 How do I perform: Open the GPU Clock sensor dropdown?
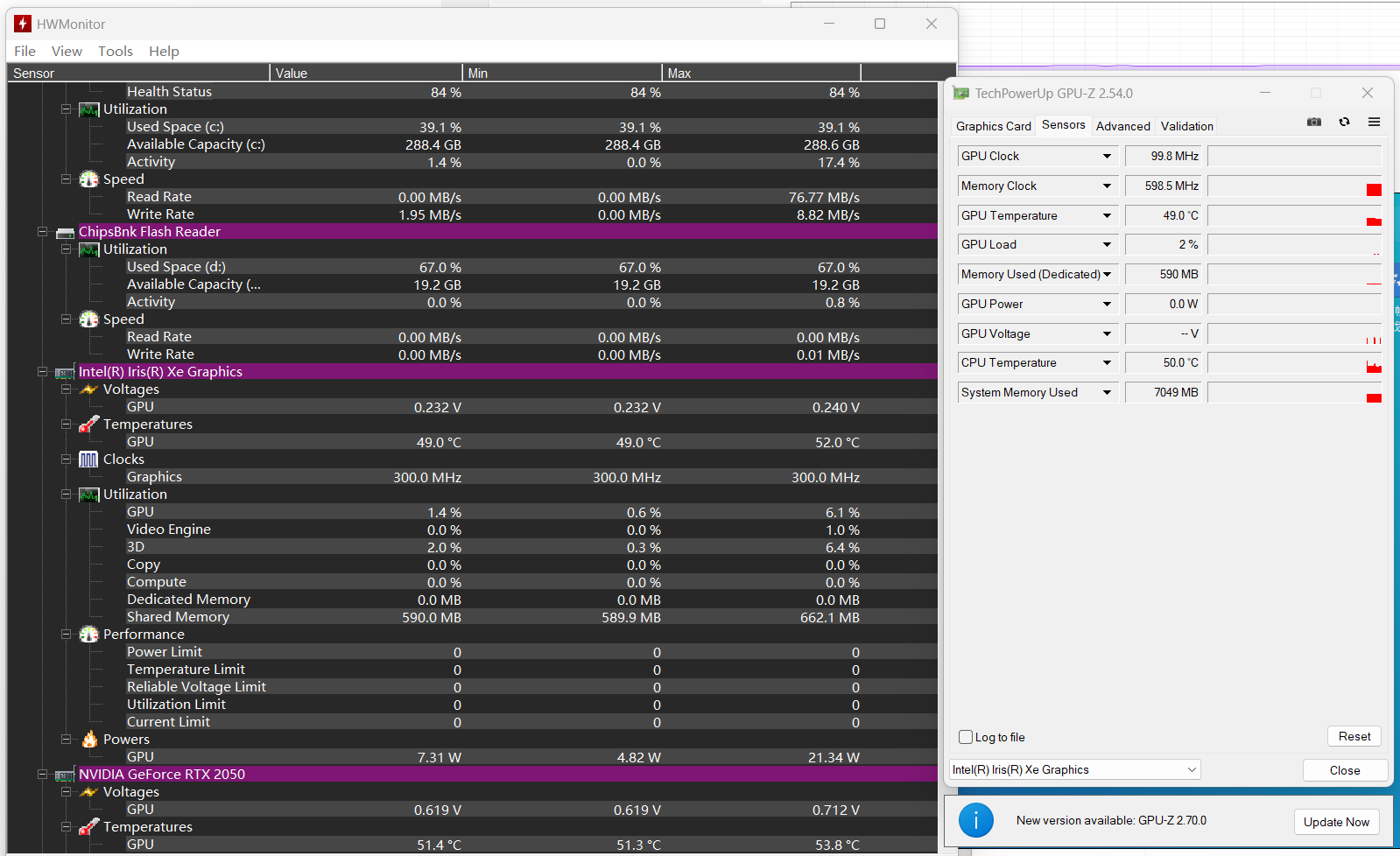pyautogui.click(x=1107, y=157)
